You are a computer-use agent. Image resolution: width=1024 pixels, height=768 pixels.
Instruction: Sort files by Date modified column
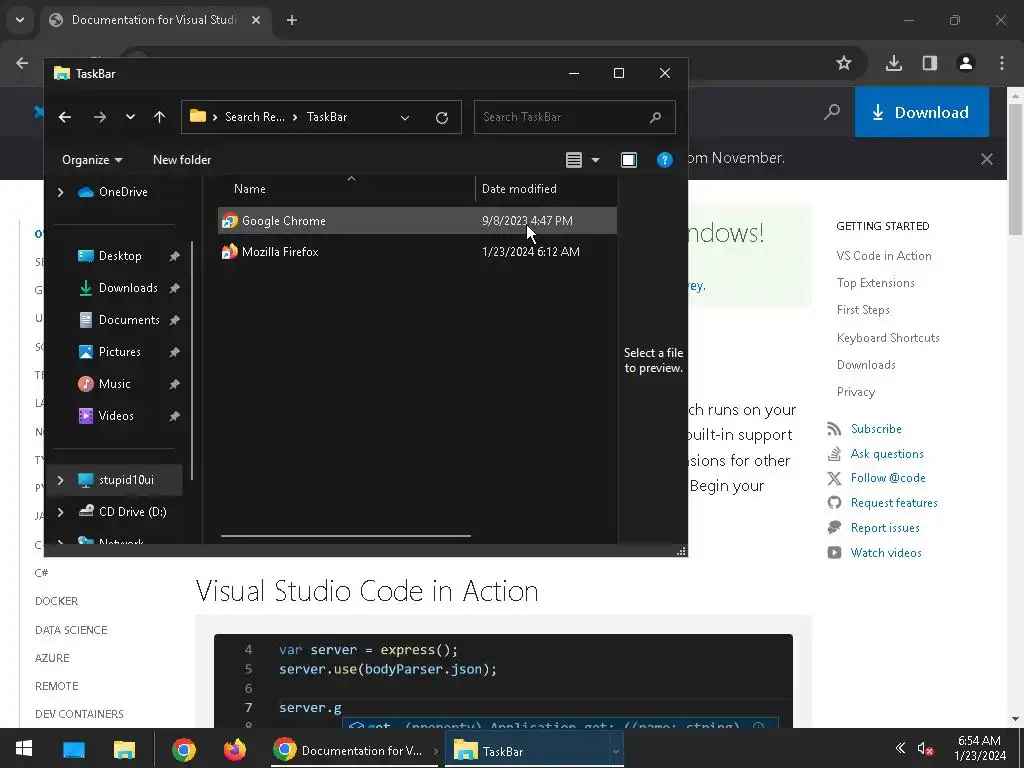point(519,189)
